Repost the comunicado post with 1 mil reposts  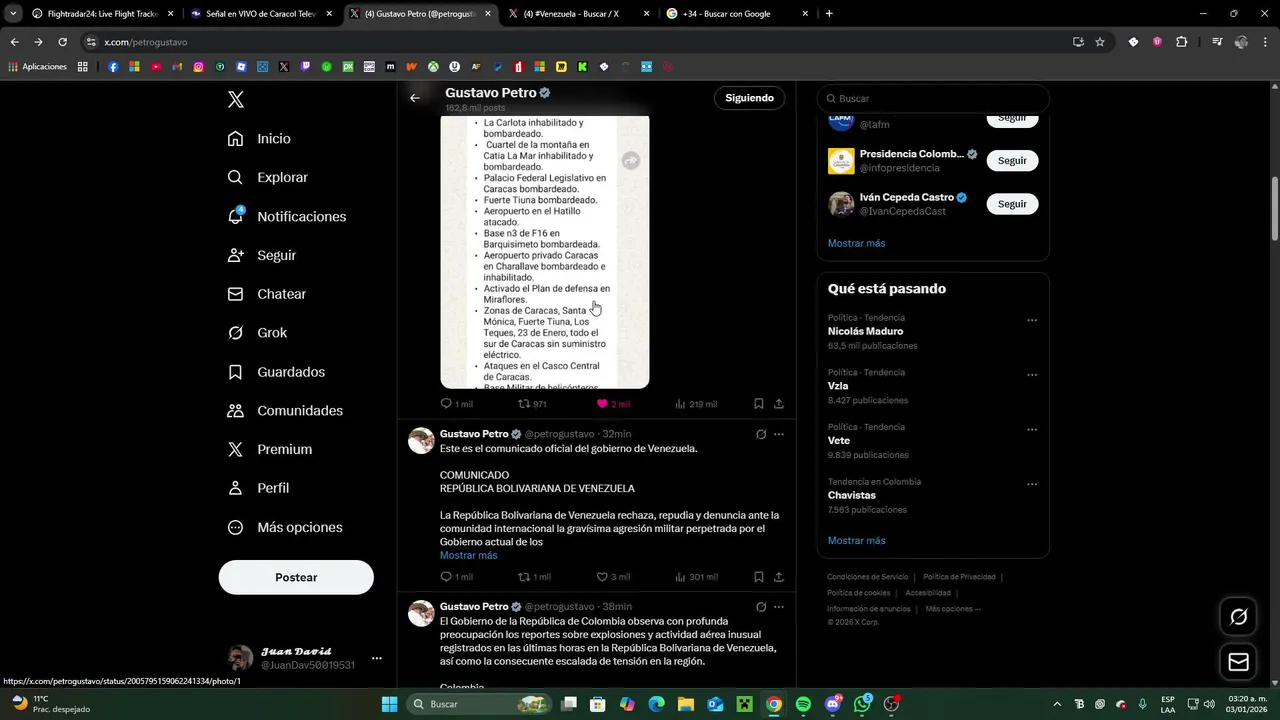point(534,577)
